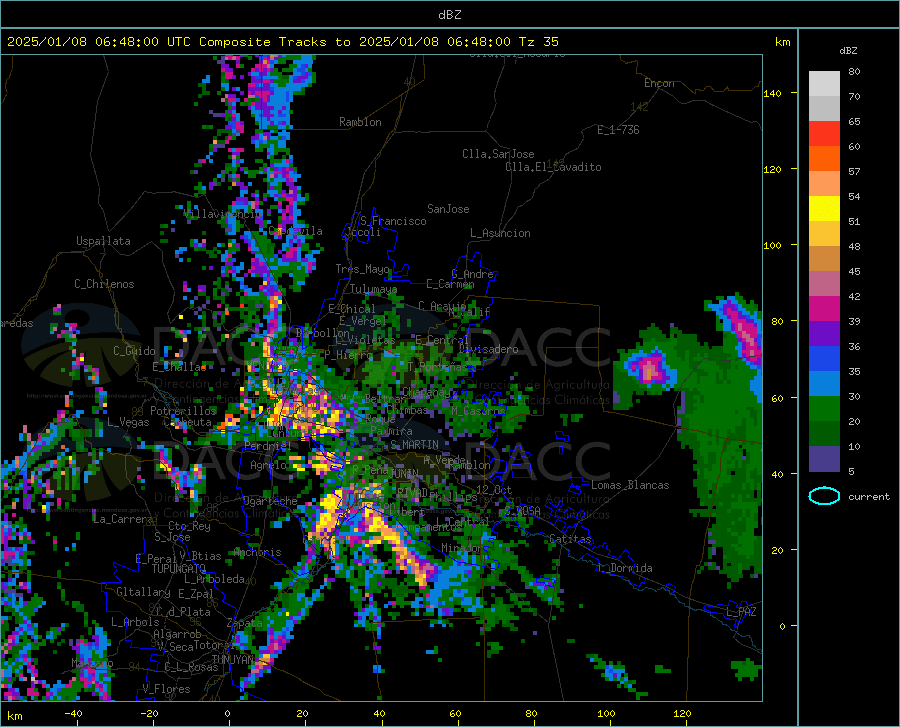Click the TUPUNGATO map label
This screenshot has width=900, height=727.
tap(179, 569)
